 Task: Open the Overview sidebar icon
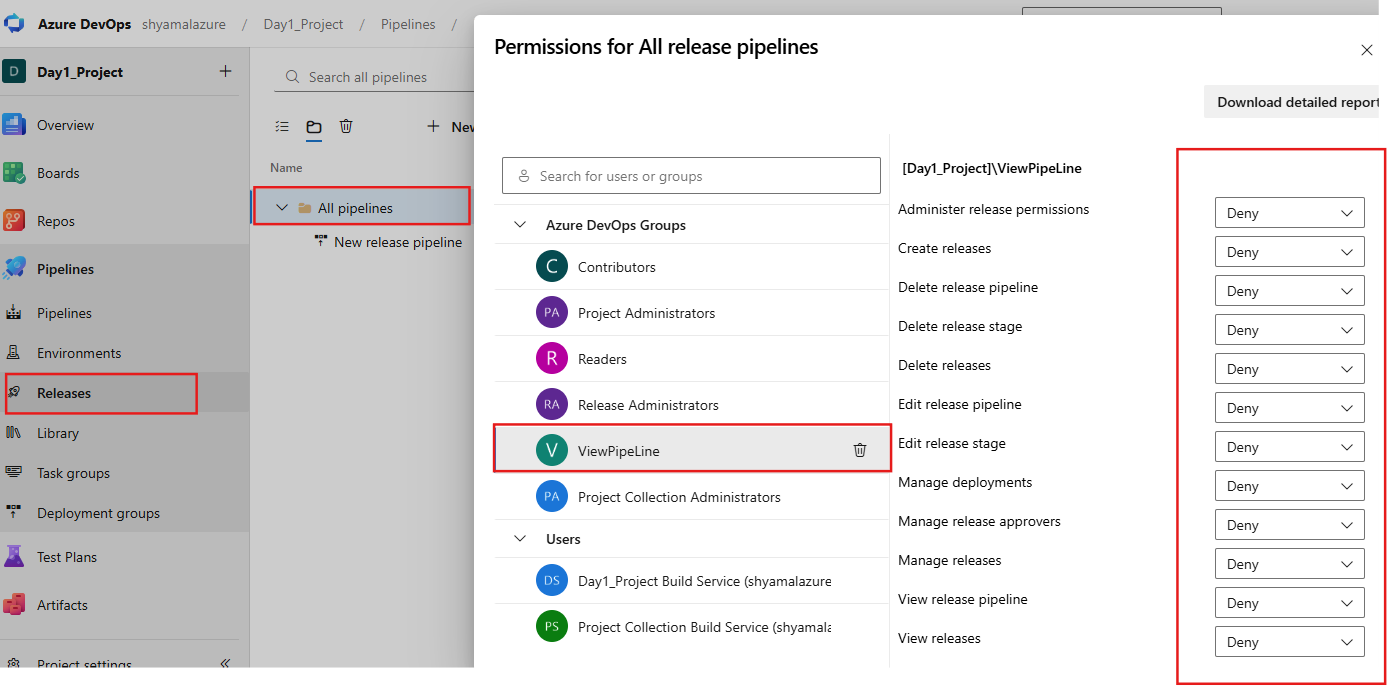14,125
